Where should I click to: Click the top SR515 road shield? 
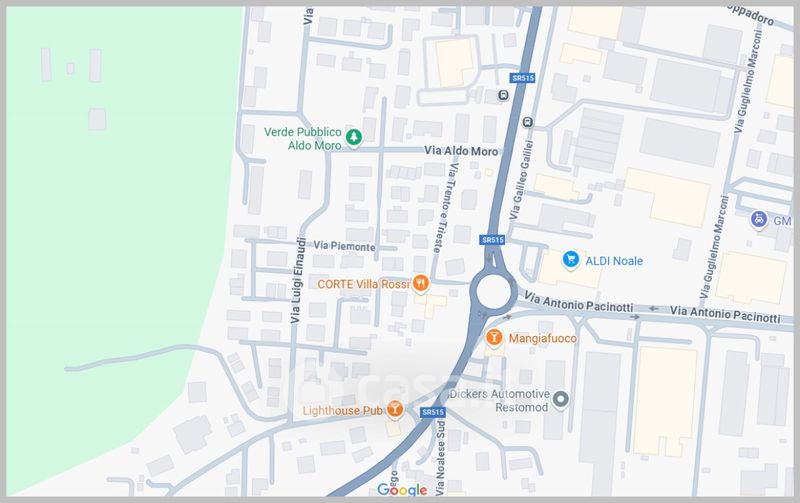click(522, 78)
